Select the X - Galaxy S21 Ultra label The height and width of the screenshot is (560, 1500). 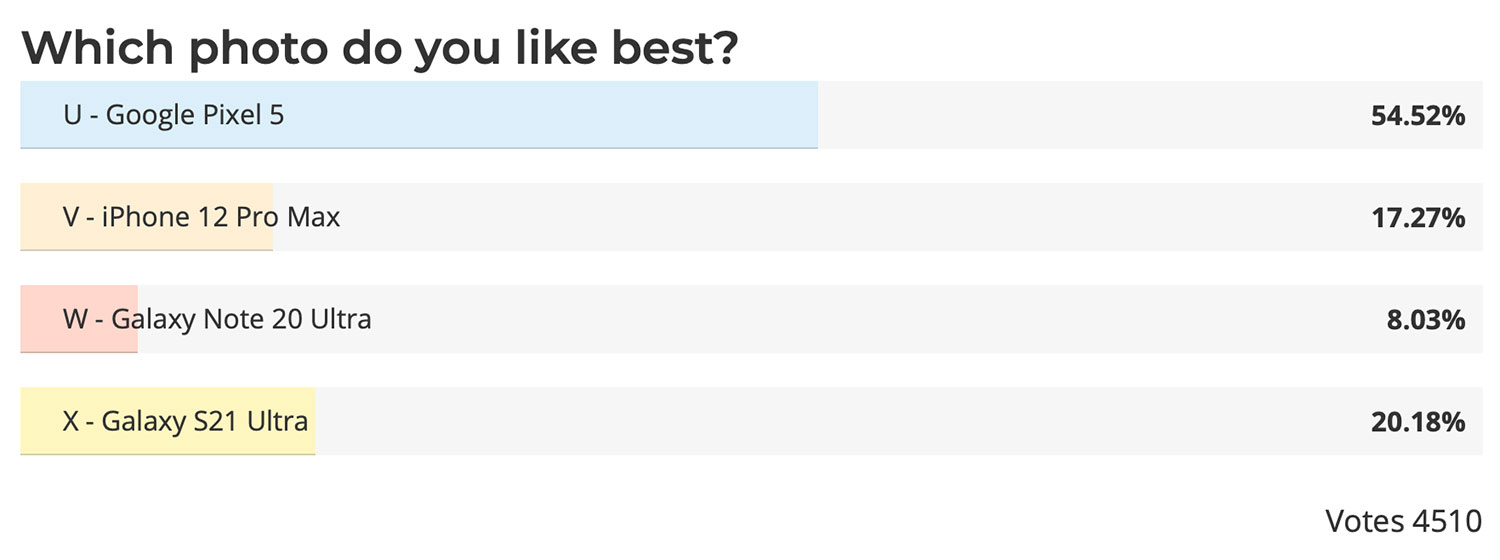click(x=185, y=421)
